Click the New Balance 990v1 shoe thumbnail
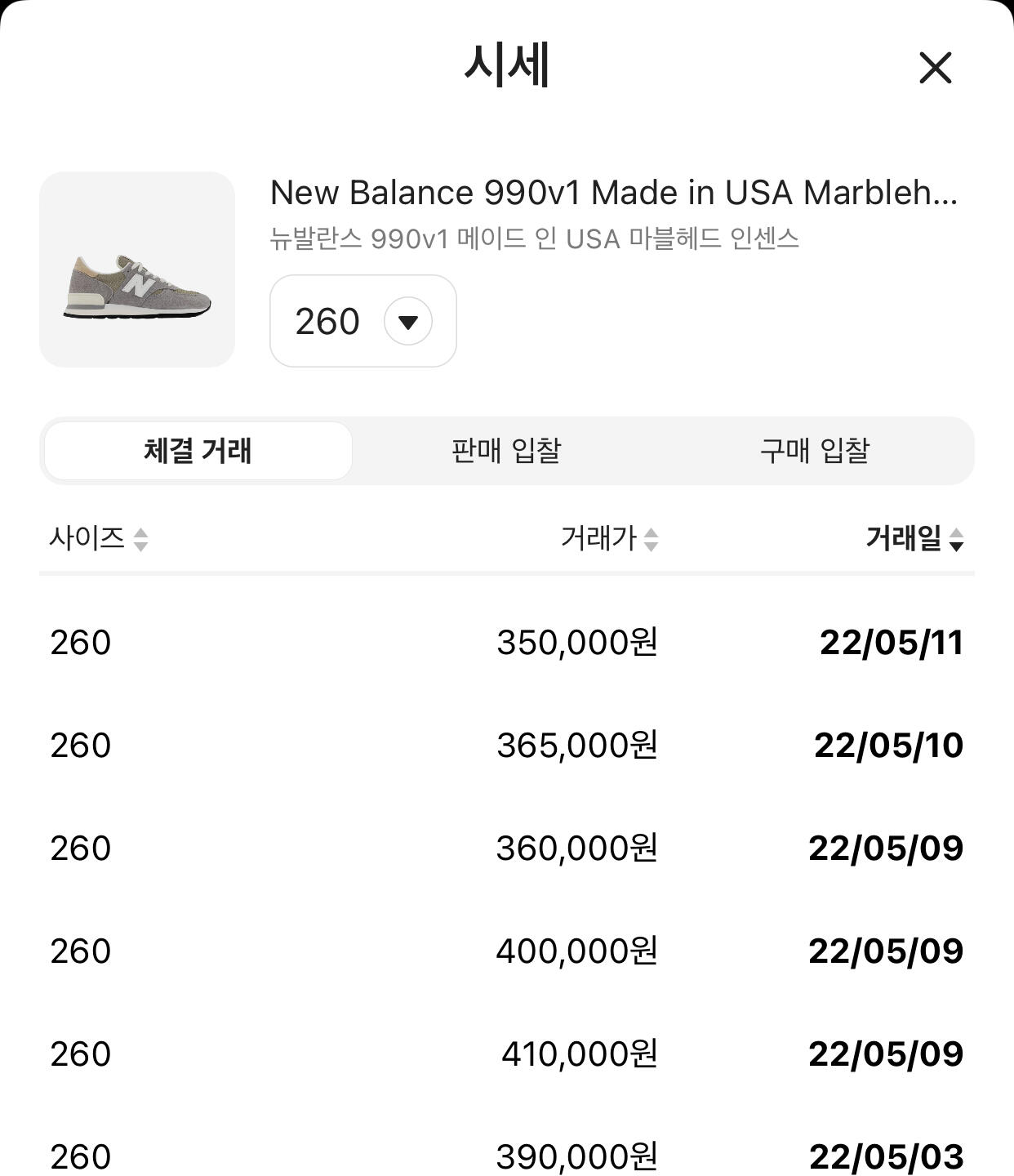The width and height of the screenshot is (1014, 1176). 137,269
